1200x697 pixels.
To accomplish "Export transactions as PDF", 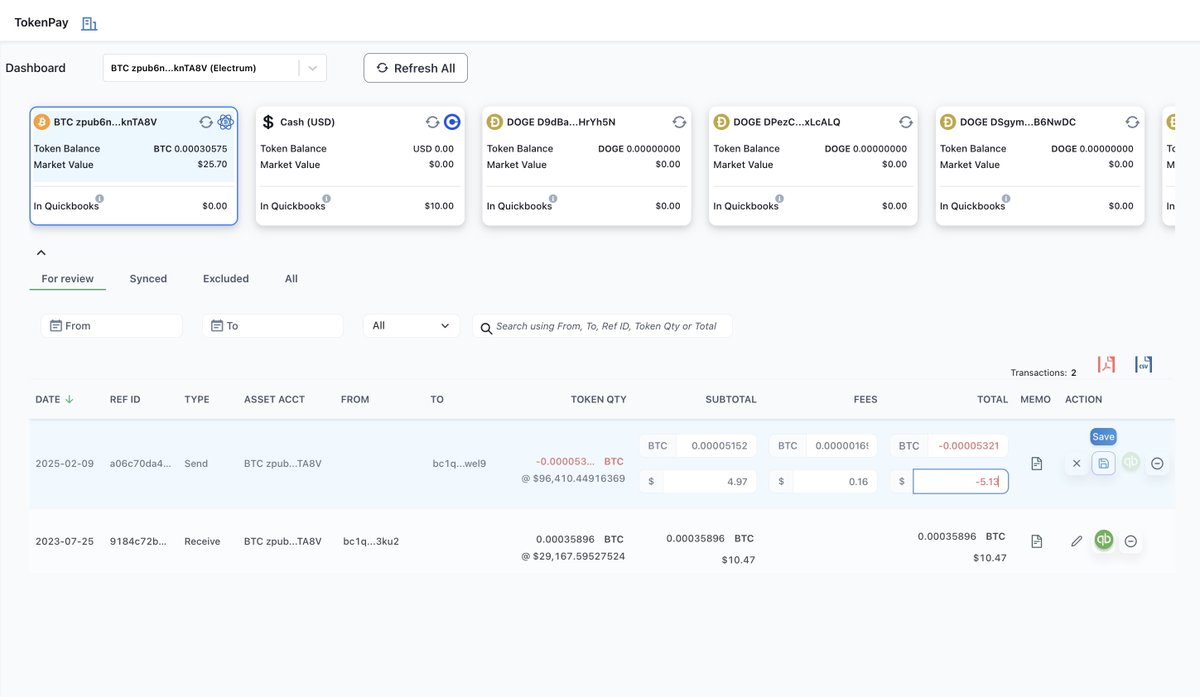I will click(x=1106, y=364).
